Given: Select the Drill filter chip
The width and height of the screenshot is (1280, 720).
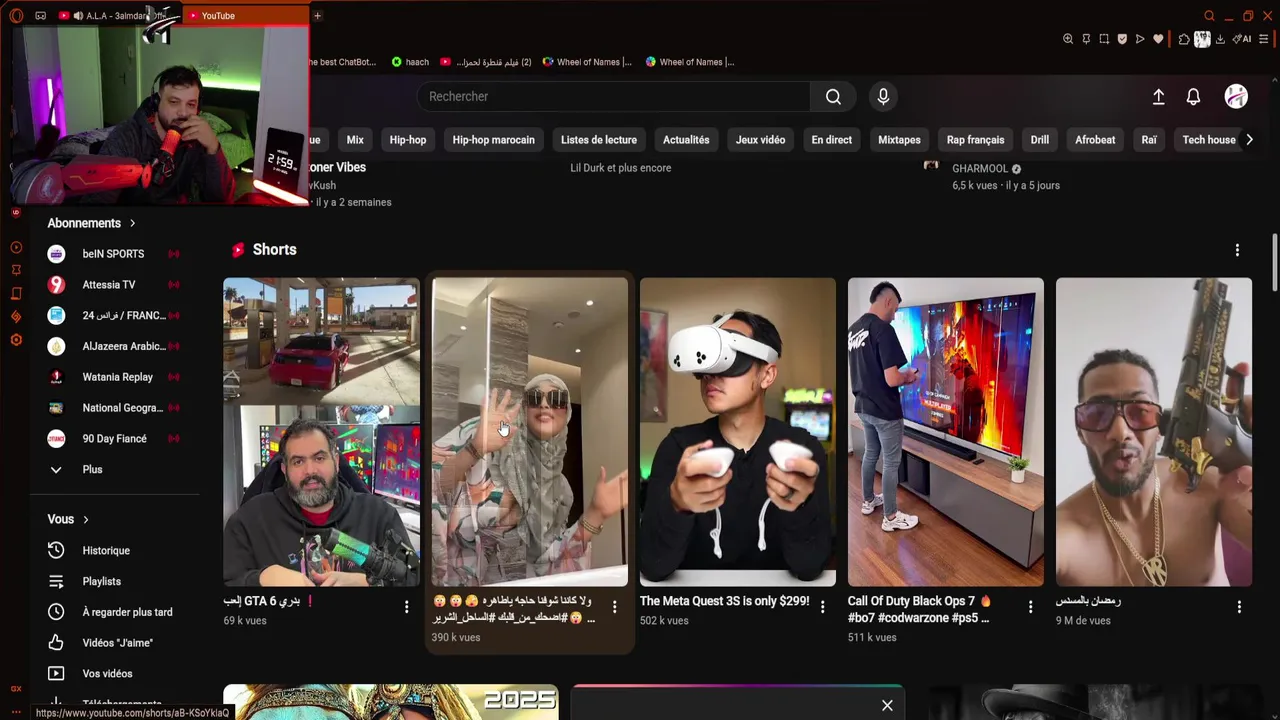Looking at the screenshot, I should coord(1040,140).
